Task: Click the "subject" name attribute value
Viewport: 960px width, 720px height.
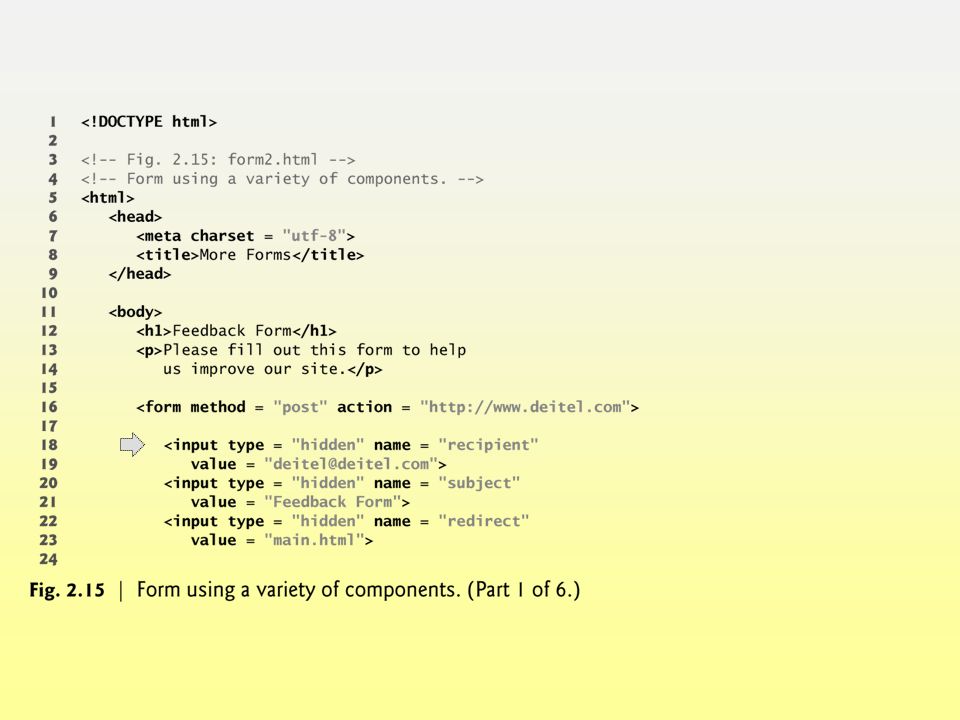Action: (x=479, y=483)
